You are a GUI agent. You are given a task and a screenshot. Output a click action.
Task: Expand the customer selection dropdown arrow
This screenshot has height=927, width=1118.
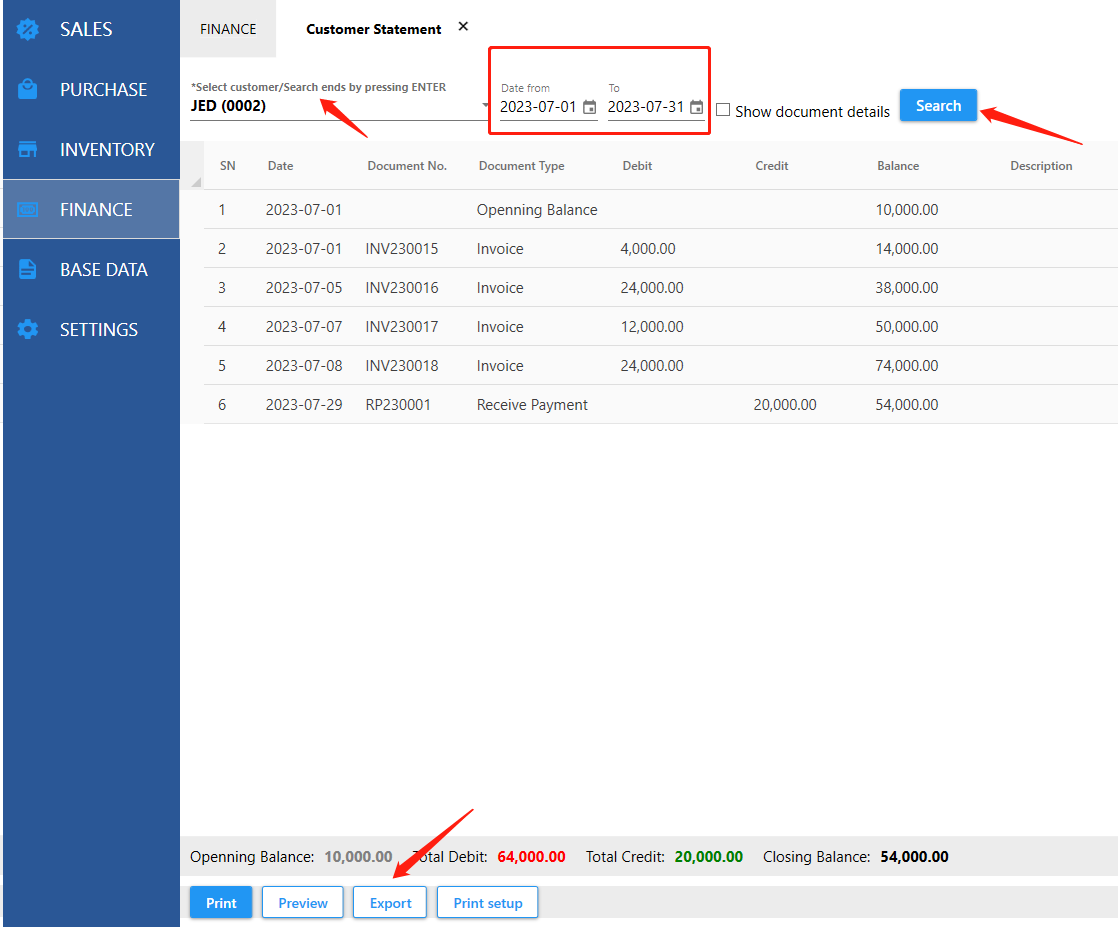486,106
